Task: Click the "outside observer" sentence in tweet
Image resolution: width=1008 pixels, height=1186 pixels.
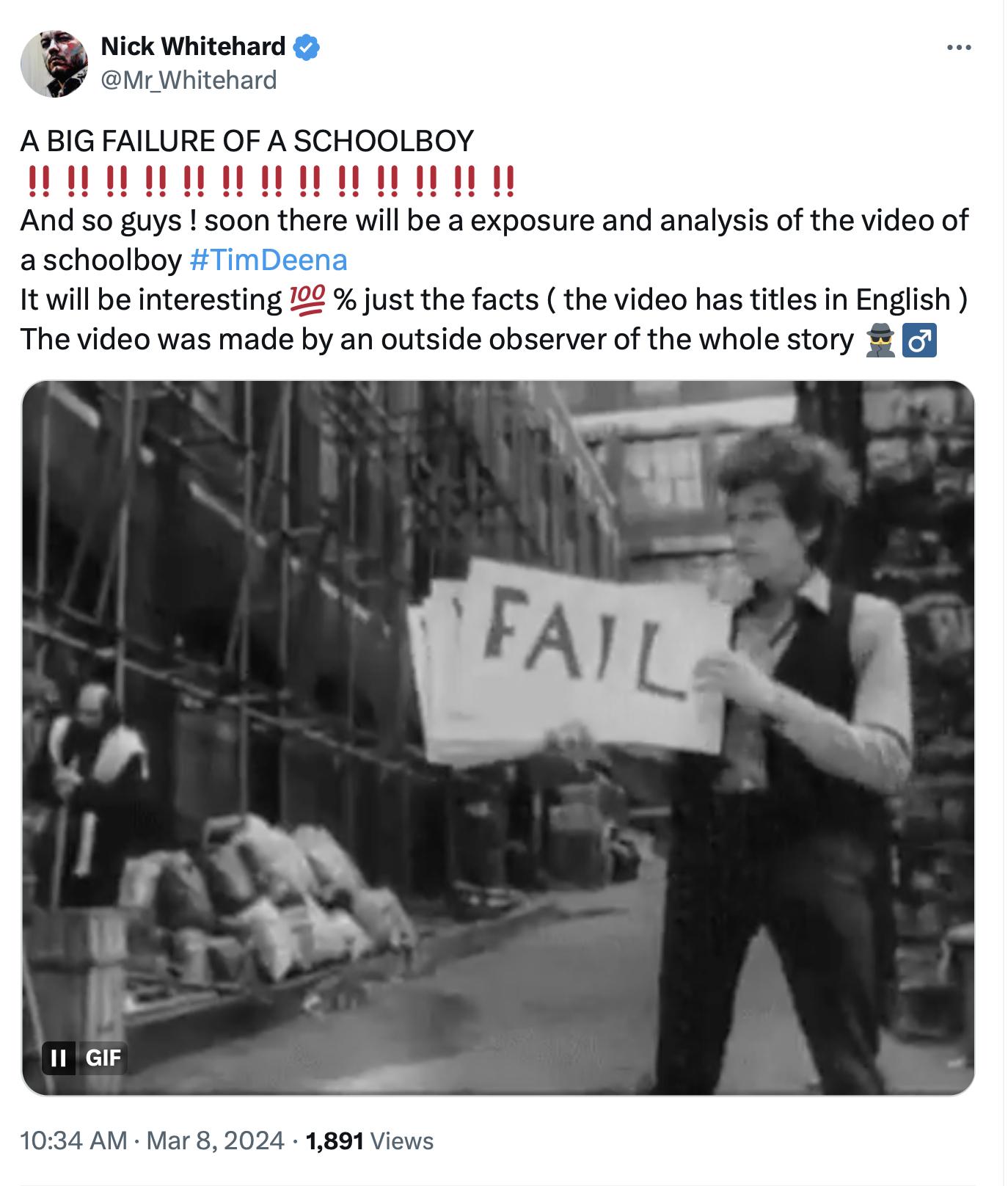Action: (x=437, y=340)
